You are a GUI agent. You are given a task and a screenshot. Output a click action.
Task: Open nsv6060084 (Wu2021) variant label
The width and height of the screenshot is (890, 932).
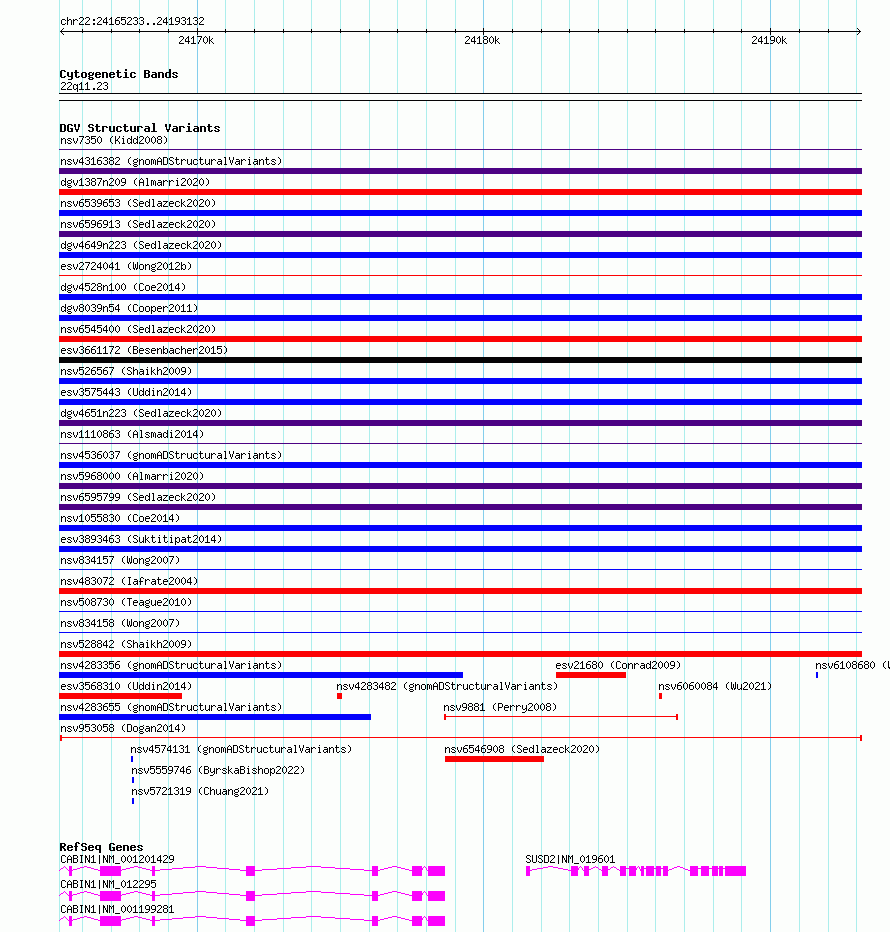[x=715, y=686]
